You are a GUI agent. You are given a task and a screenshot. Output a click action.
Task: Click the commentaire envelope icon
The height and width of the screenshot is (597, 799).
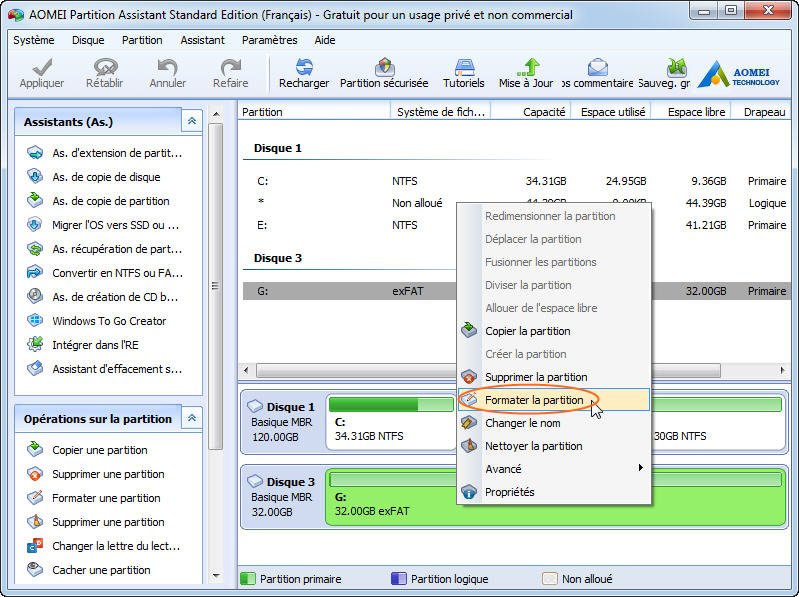point(597,73)
